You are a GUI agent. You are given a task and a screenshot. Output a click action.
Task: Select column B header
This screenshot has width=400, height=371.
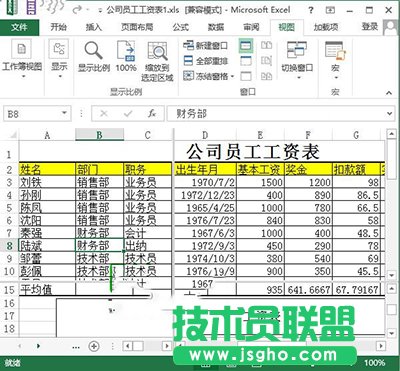click(x=99, y=135)
